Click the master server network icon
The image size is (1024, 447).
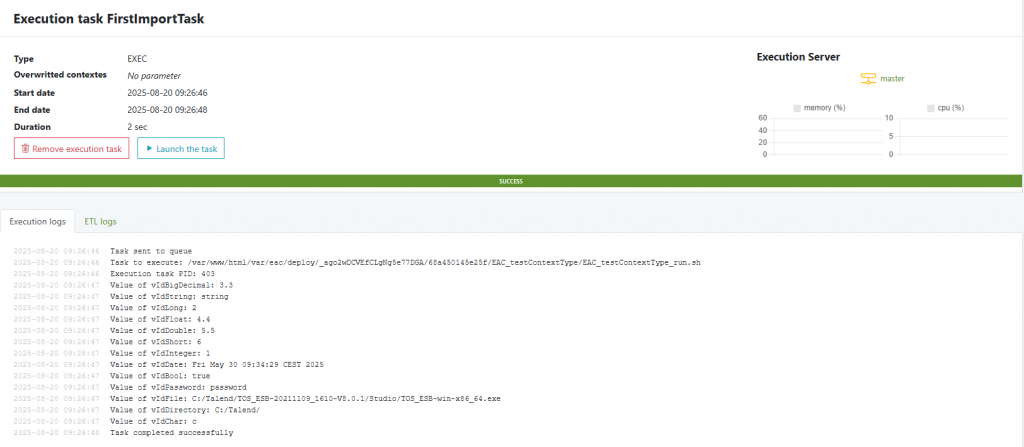867,78
